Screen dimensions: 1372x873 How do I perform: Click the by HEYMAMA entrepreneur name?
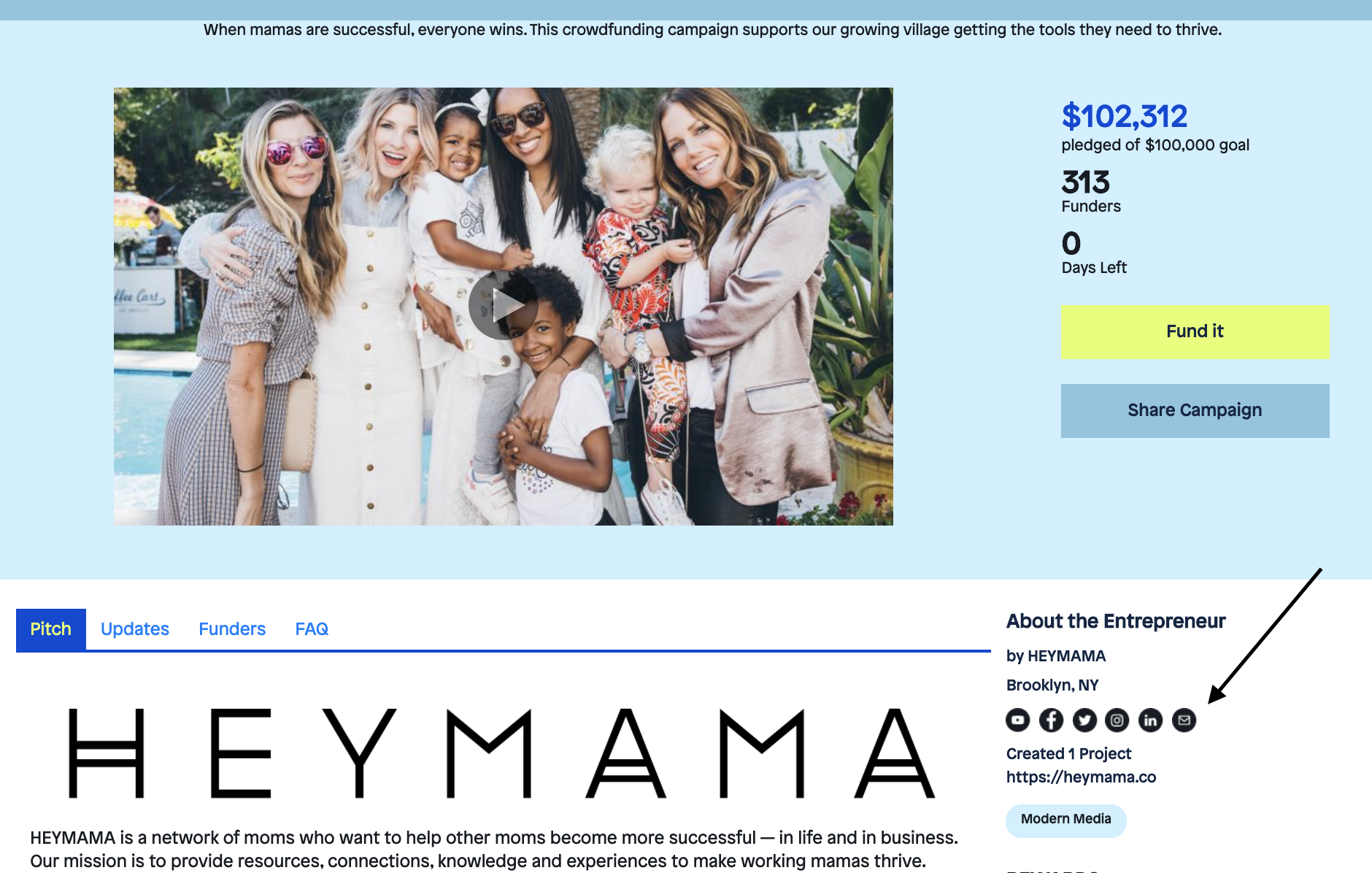click(x=1056, y=656)
